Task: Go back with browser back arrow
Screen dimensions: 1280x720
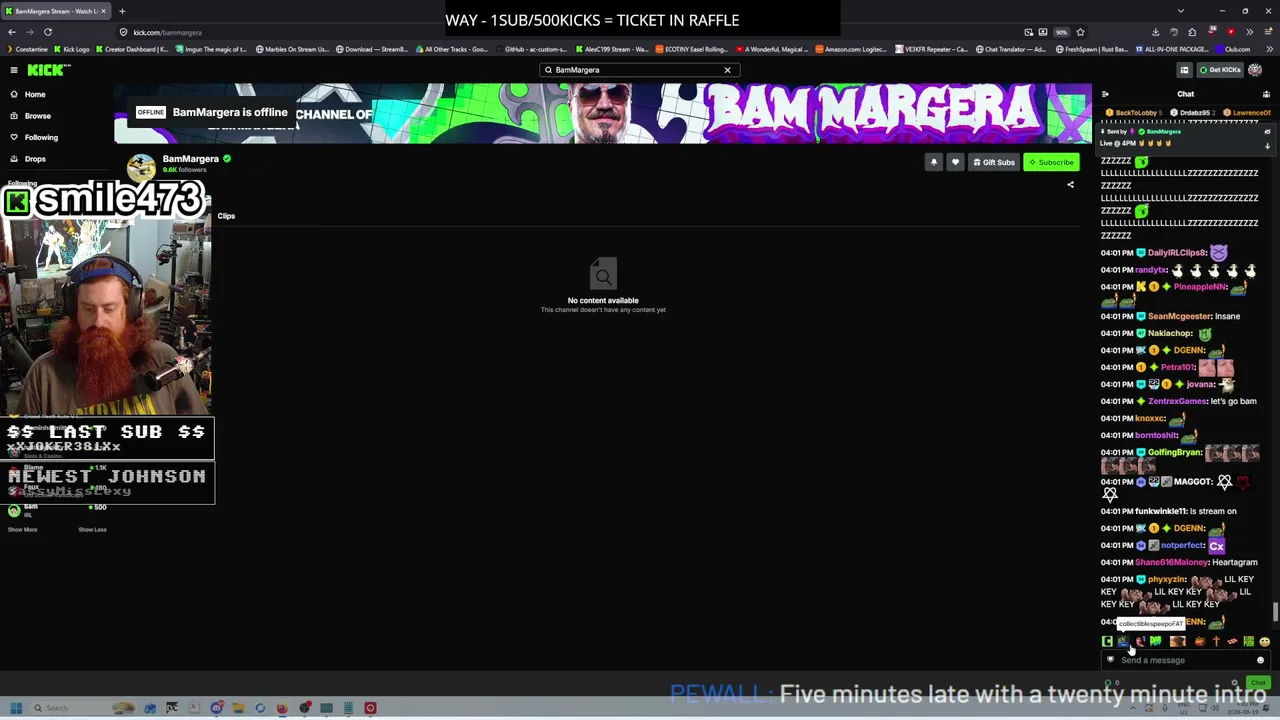Action: coord(11,32)
